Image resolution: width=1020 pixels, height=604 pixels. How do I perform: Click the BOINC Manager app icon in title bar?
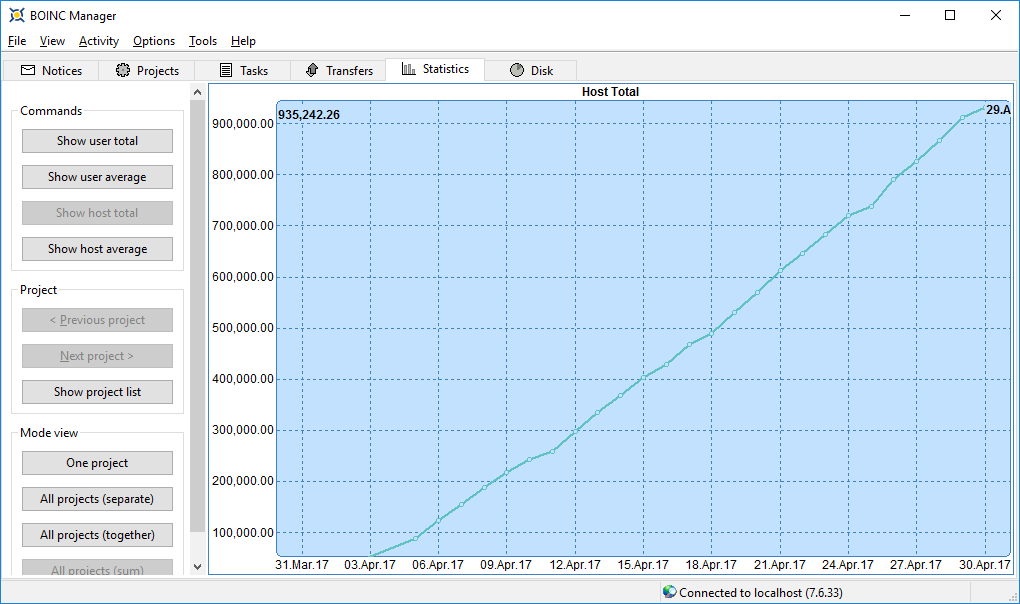(16, 15)
